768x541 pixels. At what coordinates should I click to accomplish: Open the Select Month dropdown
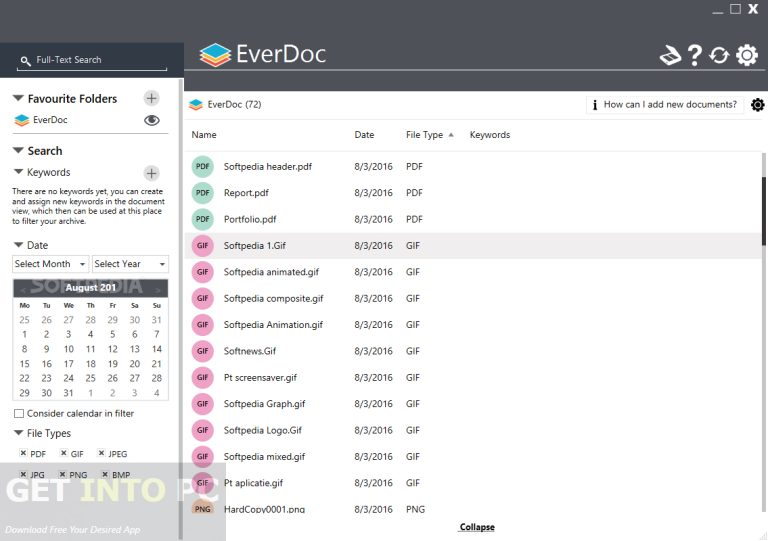tap(50, 264)
